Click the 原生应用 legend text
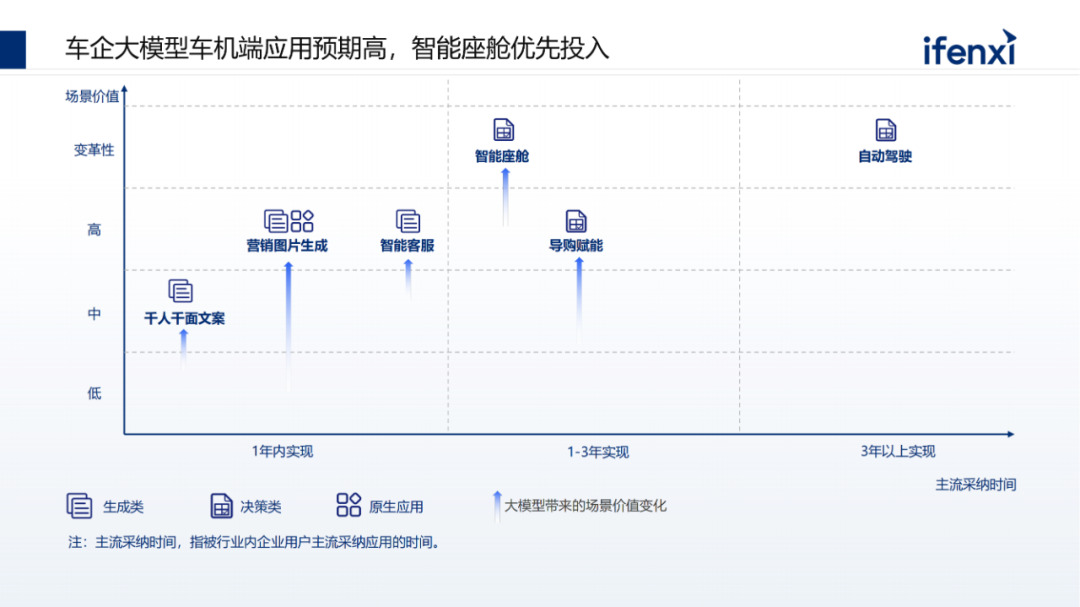 [x=396, y=507]
